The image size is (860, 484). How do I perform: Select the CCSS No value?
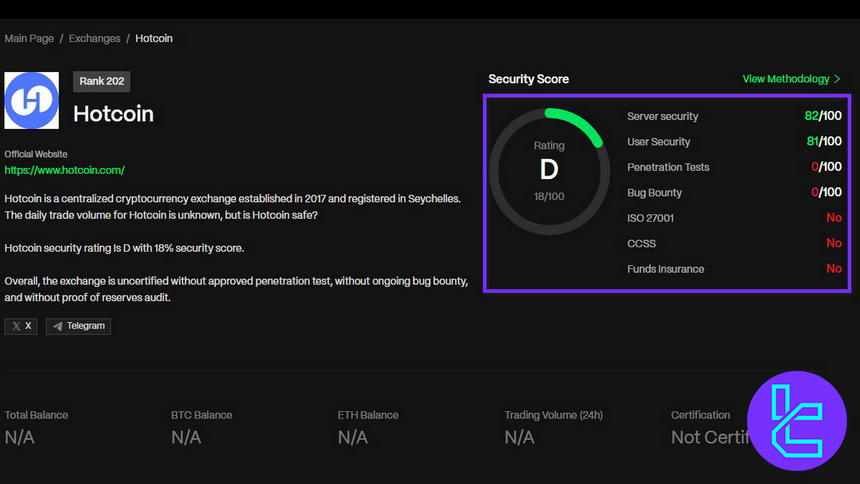(834, 243)
